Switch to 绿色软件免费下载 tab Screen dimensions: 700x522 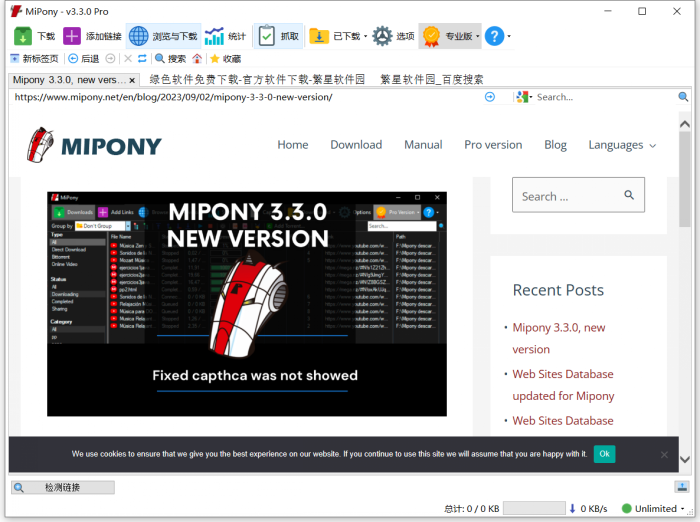(257, 79)
